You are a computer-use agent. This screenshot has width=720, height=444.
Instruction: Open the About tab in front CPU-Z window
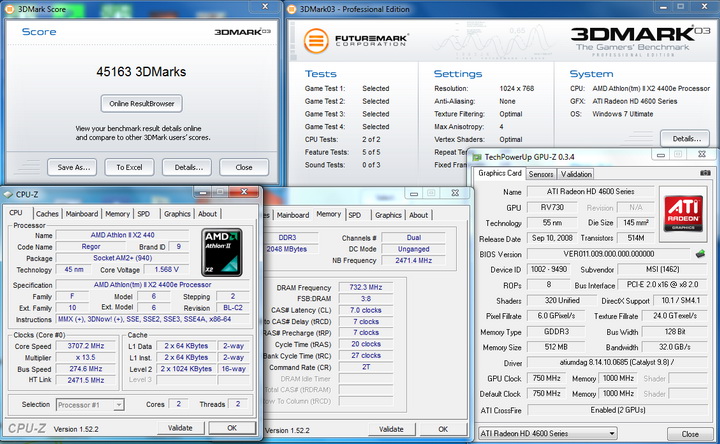click(208, 214)
